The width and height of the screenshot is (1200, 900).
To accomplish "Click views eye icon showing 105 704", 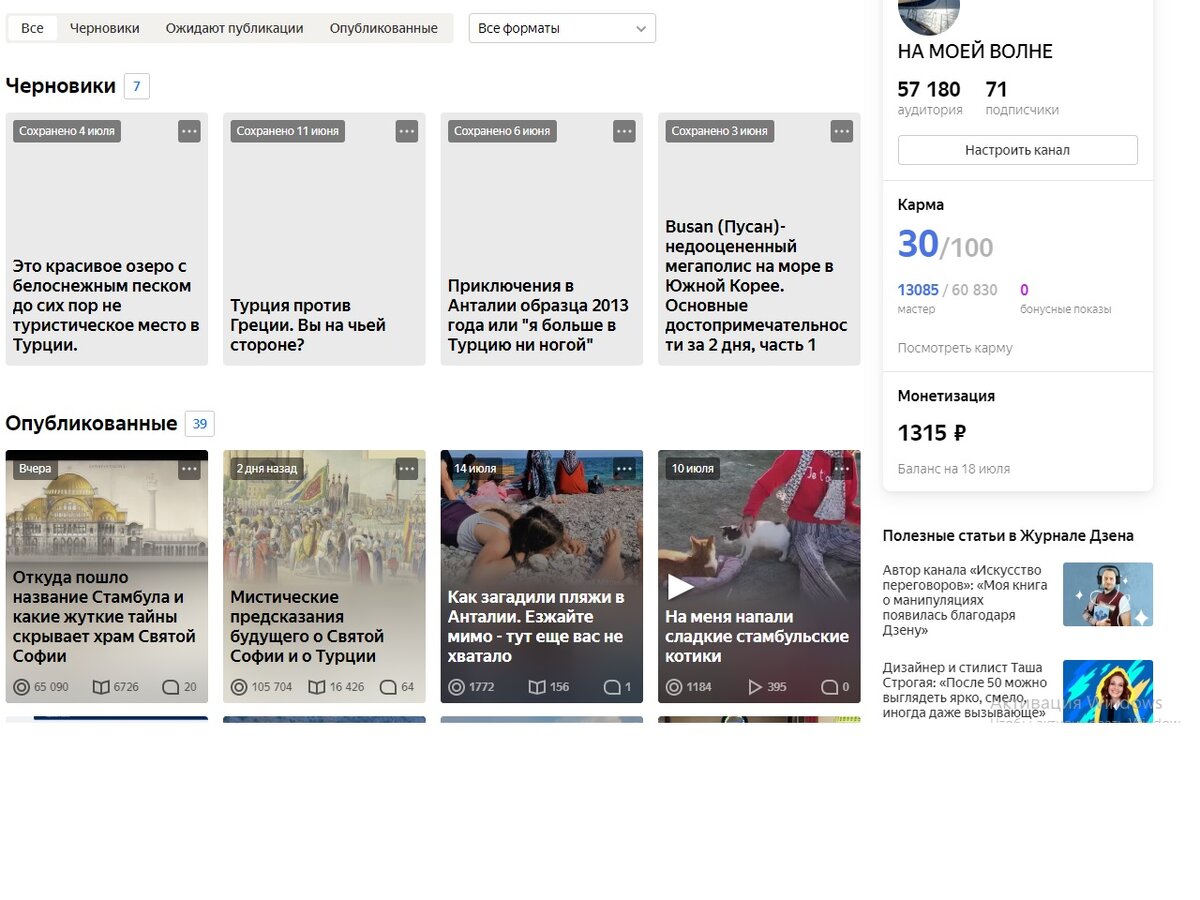I will click(239, 687).
